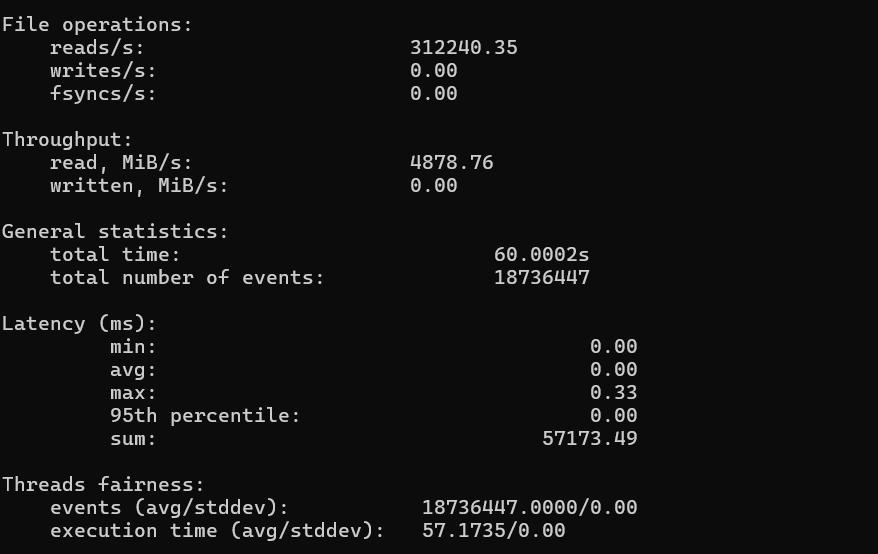
Task: Click the 'execution time (avg/stddev):' label
Action: point(217,531)
